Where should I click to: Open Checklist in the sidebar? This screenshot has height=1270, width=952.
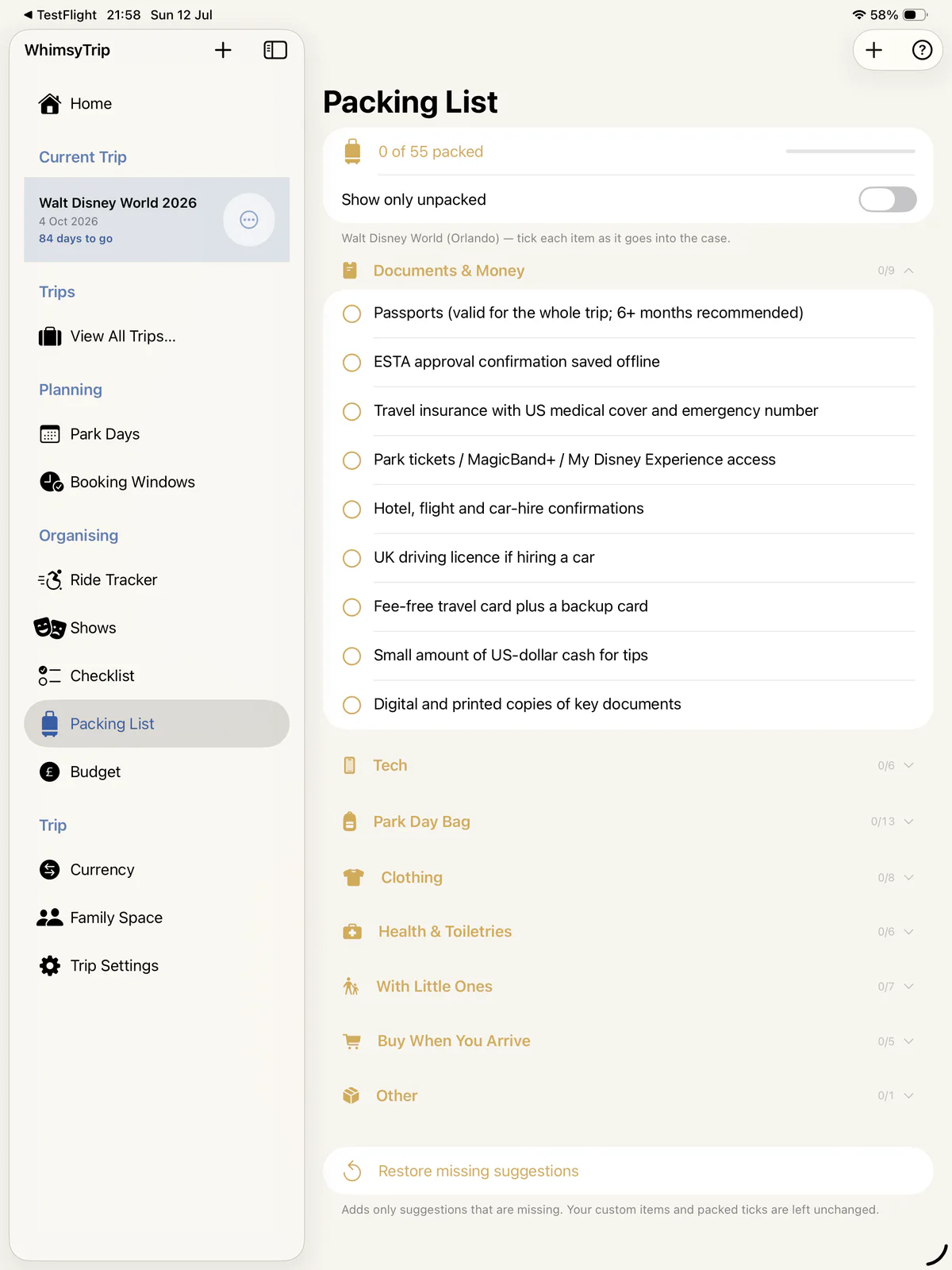coord(156,675)
